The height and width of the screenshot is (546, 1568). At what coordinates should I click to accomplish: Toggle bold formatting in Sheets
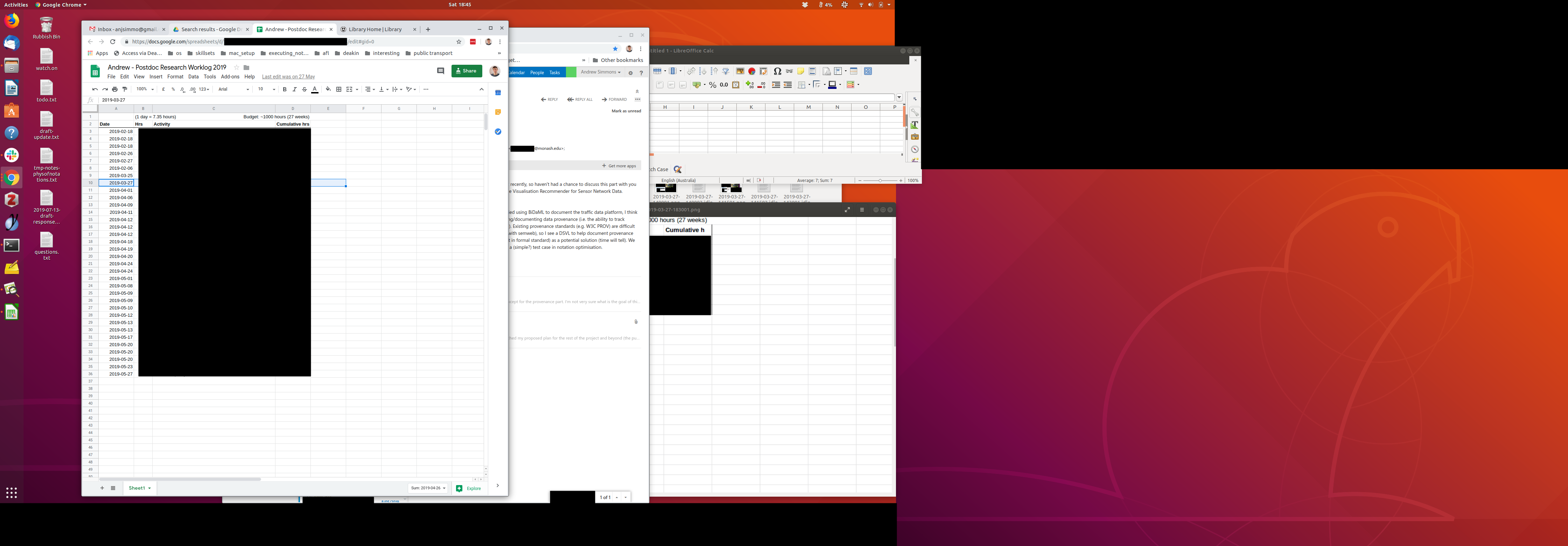coord(284,90)
